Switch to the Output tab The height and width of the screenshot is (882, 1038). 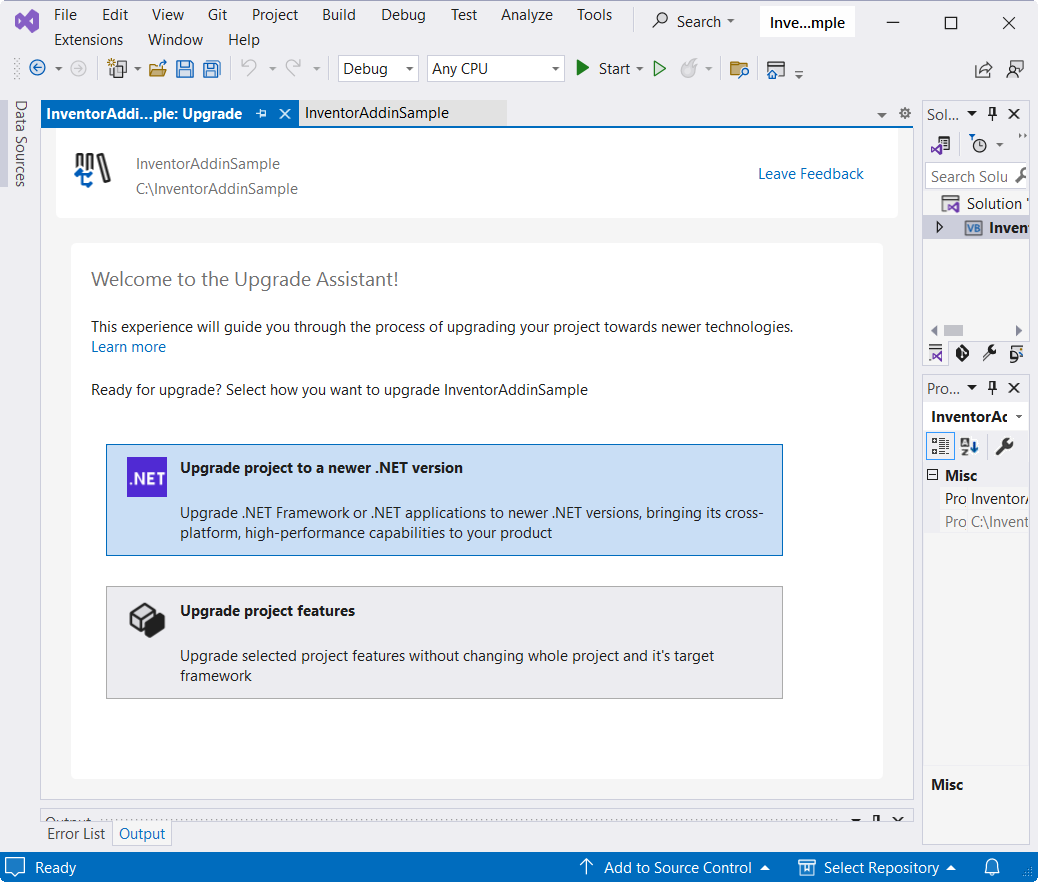[142, 834]
